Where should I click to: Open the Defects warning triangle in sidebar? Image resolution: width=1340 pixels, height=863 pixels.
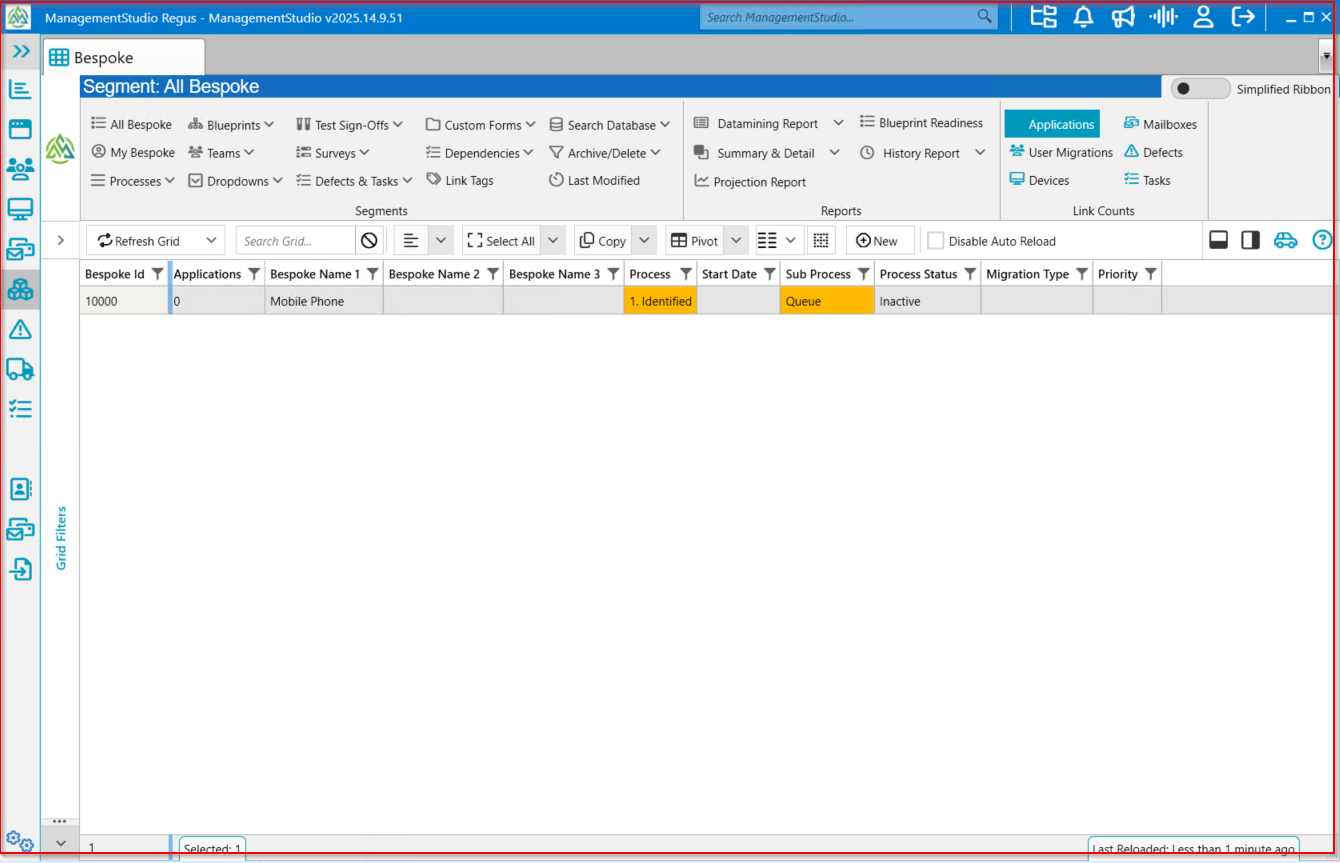[20, 329]
